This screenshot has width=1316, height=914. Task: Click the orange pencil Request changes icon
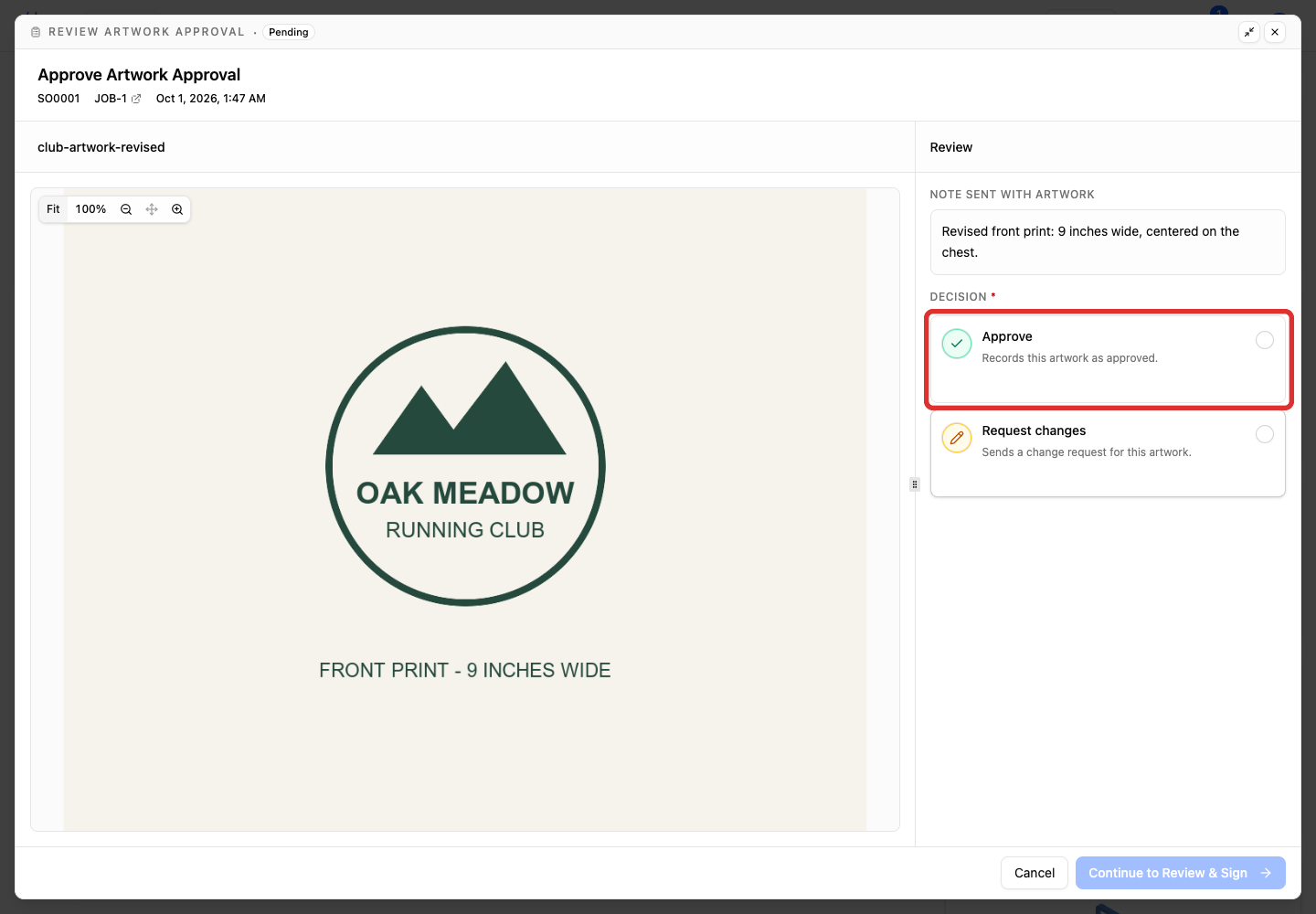[x=957, y=438]
